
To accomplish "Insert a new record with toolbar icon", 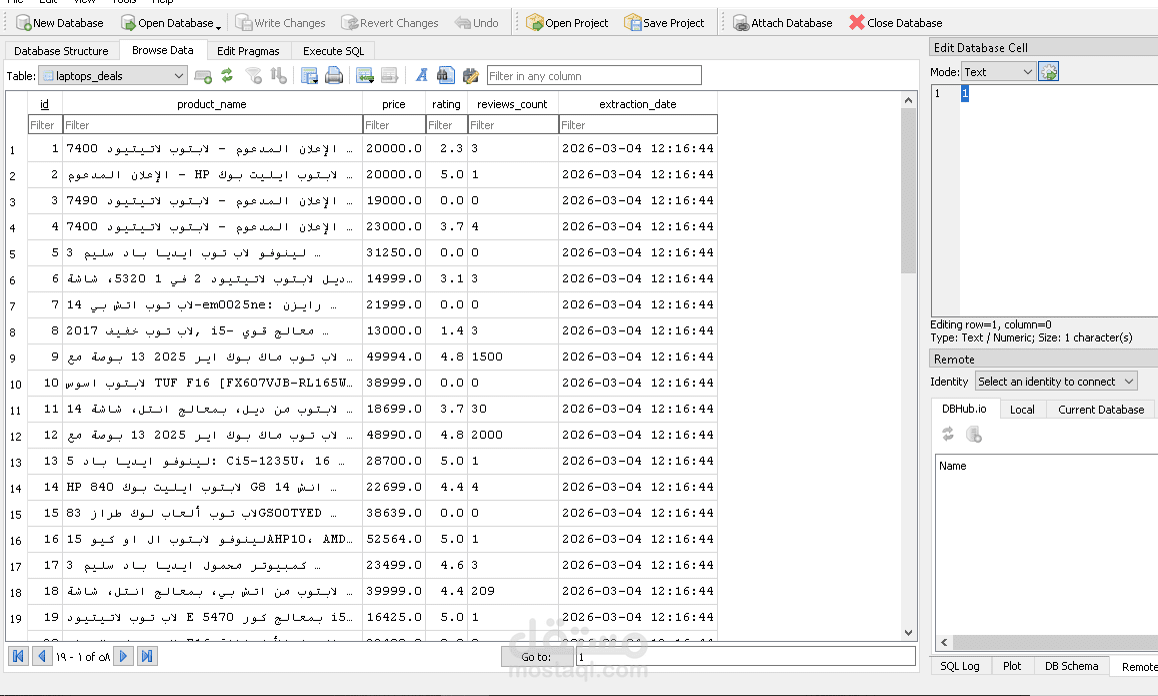I will tap(365, 75).
